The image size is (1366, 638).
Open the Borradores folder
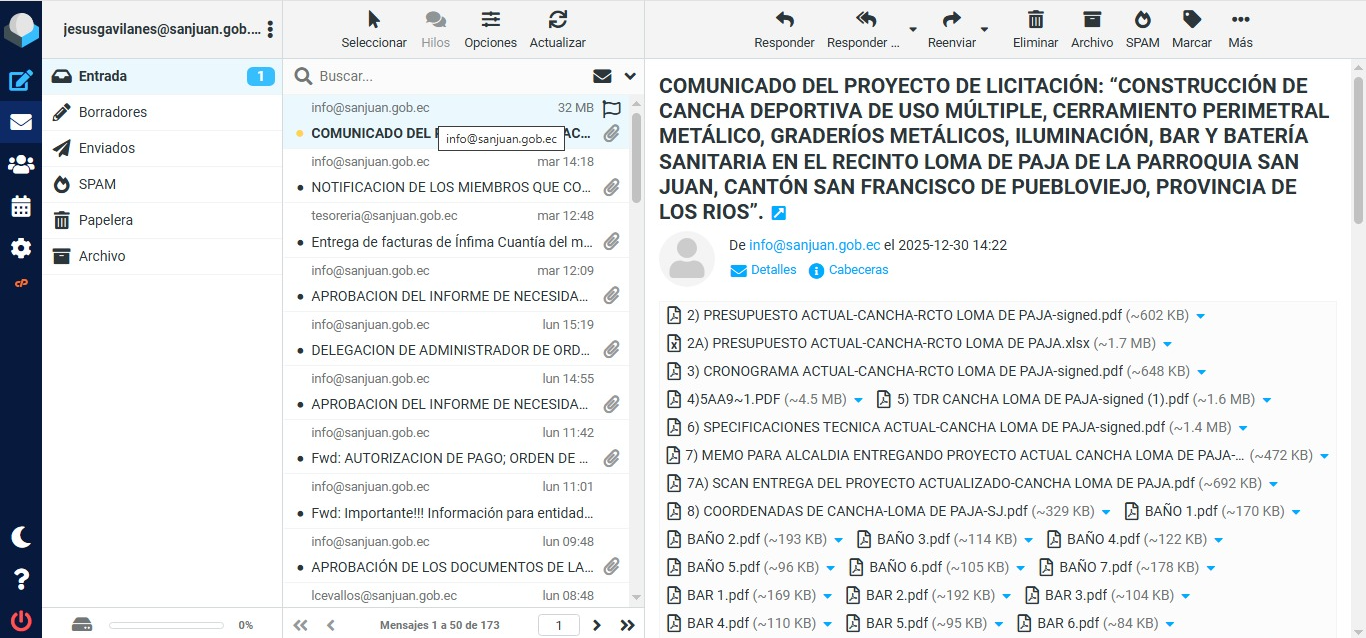(x=113, y=112)
